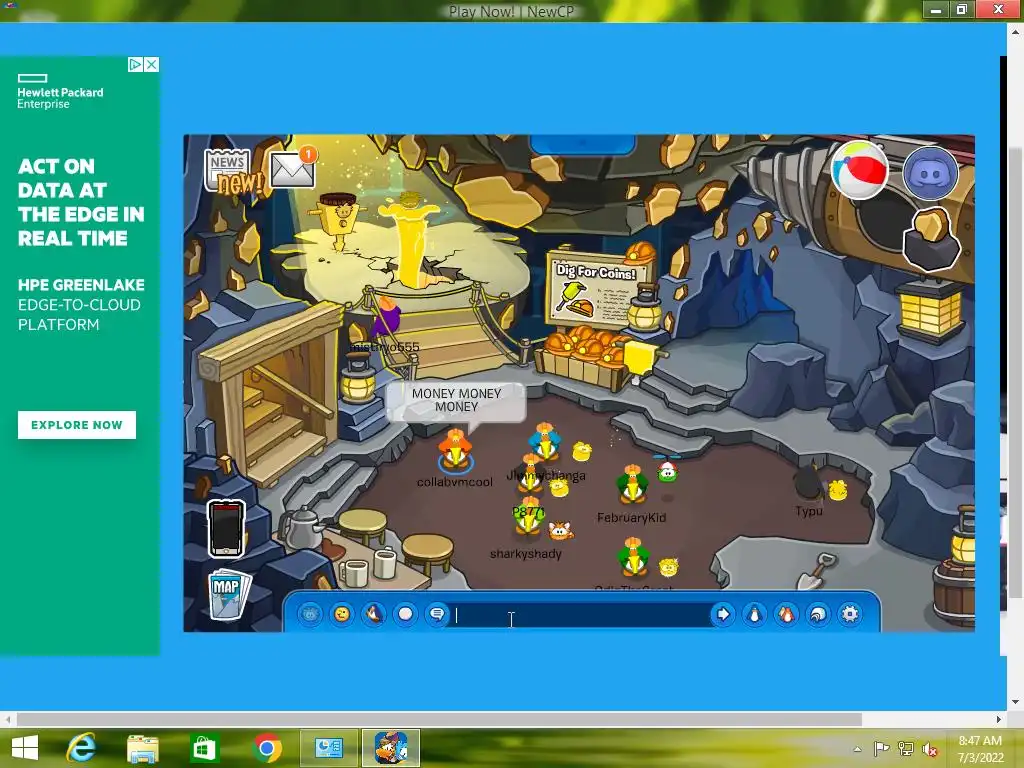
Task: Open the Windows Store taskbar icon
Action: coord(204,748)
